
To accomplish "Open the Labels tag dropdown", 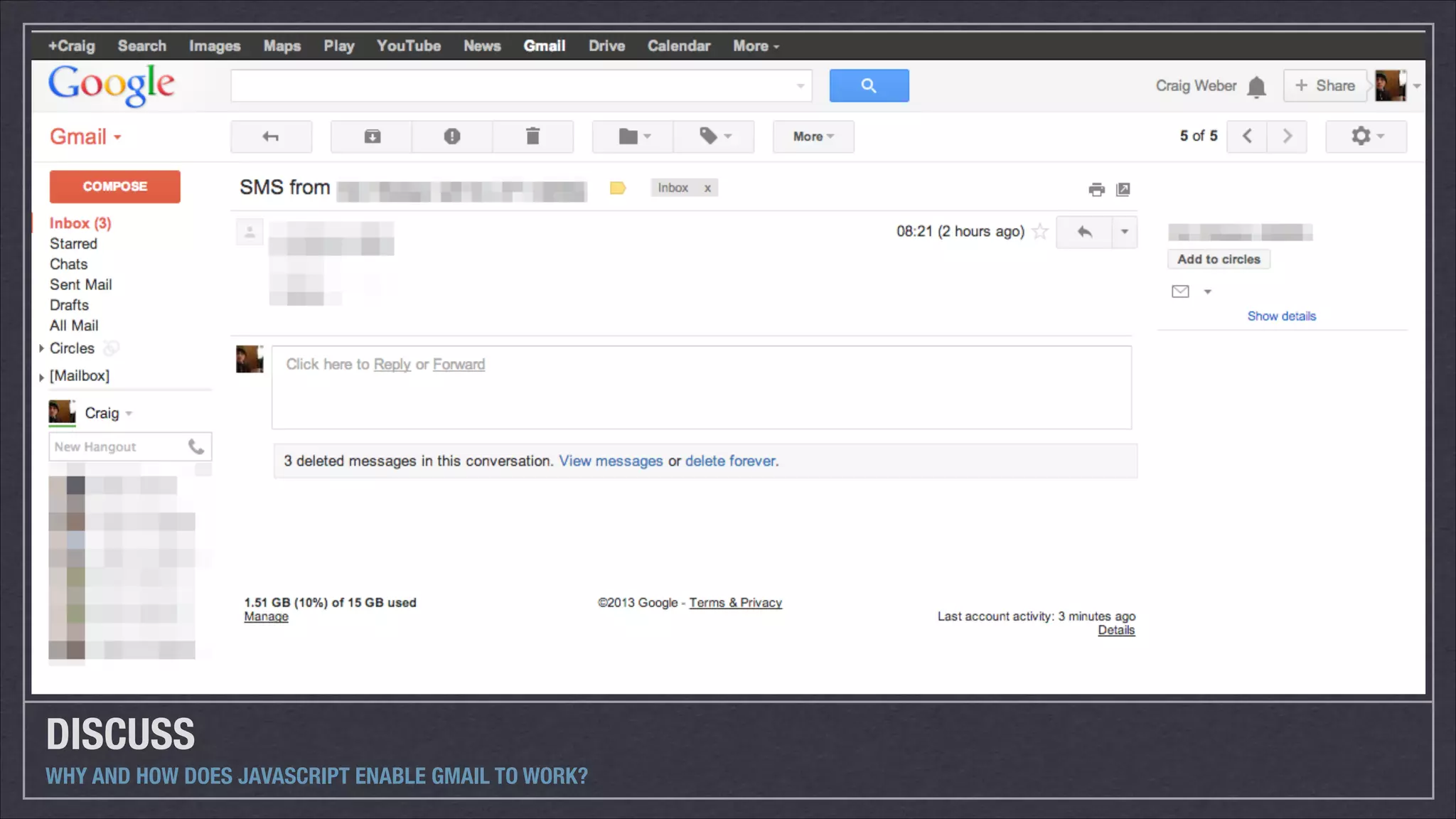I will [714, 136].
